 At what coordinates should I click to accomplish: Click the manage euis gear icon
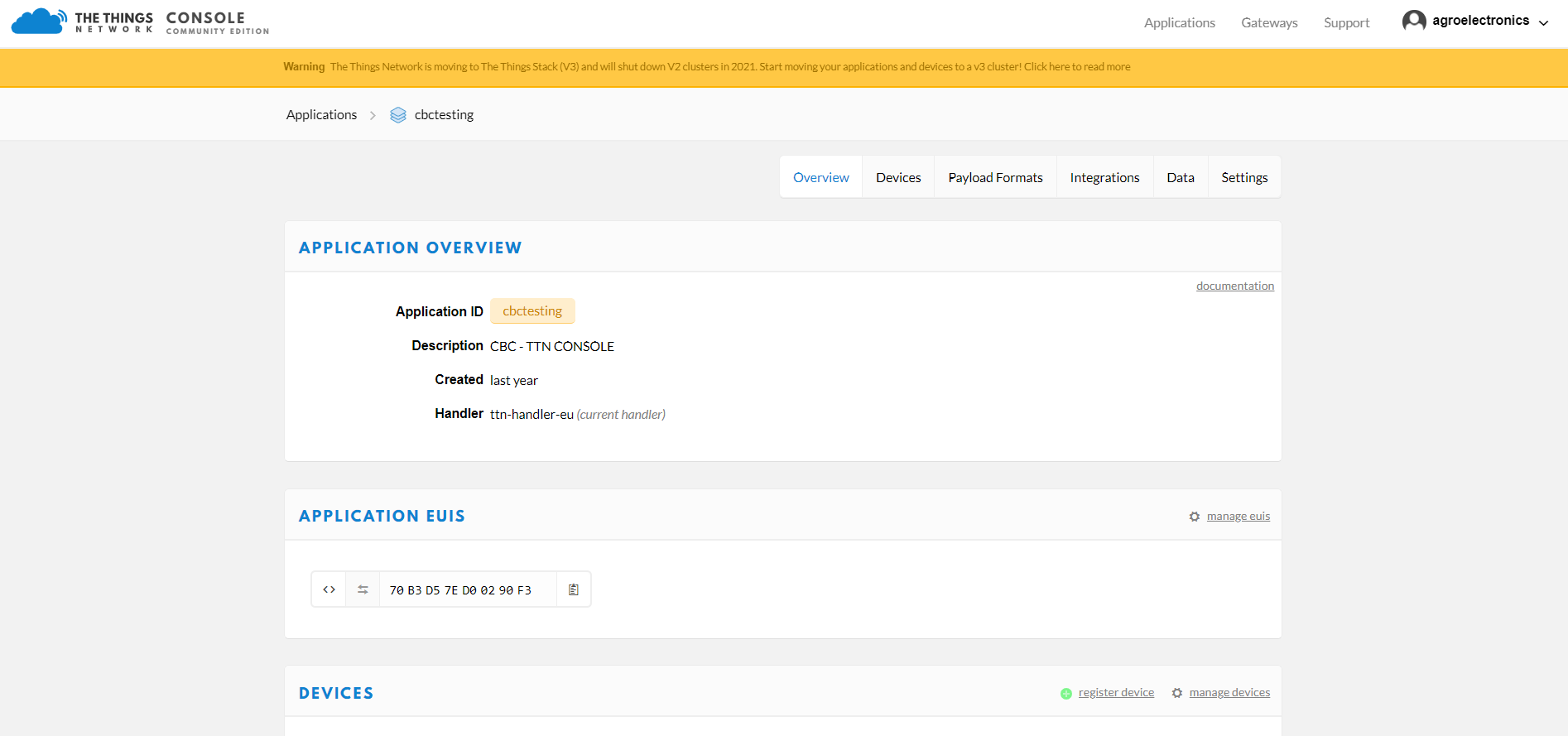1195,517
